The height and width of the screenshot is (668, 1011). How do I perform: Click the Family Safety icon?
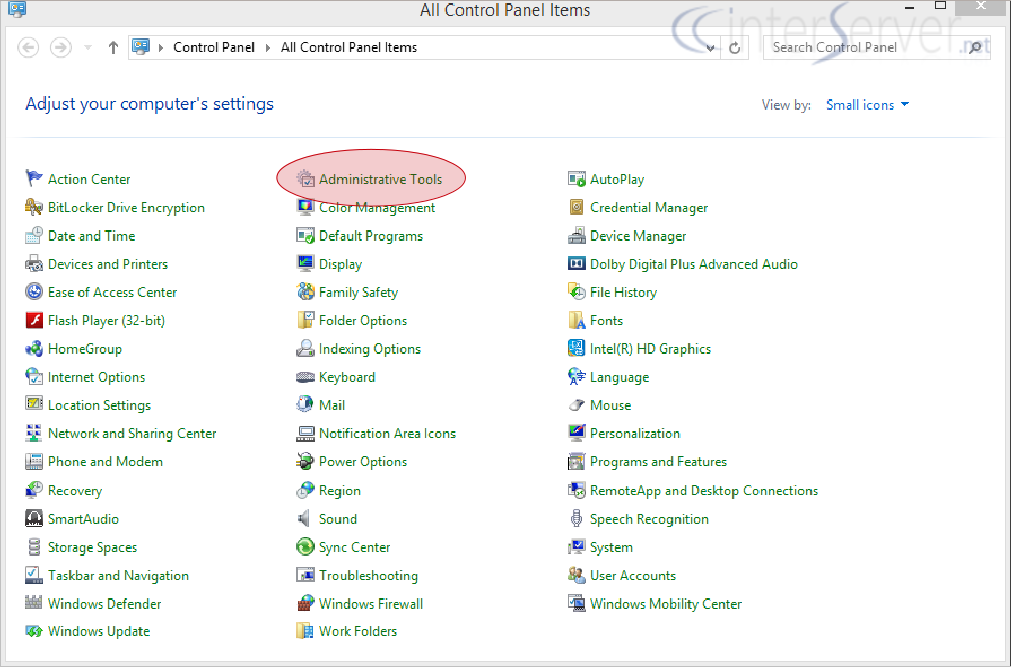click(305, 291)
